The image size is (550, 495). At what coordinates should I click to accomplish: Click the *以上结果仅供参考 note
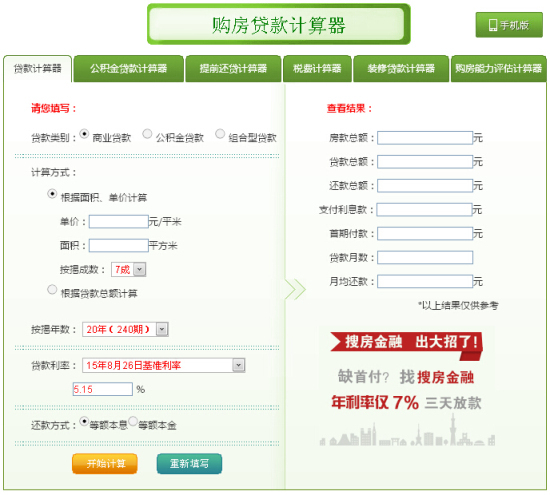click(x=458, y=306)
